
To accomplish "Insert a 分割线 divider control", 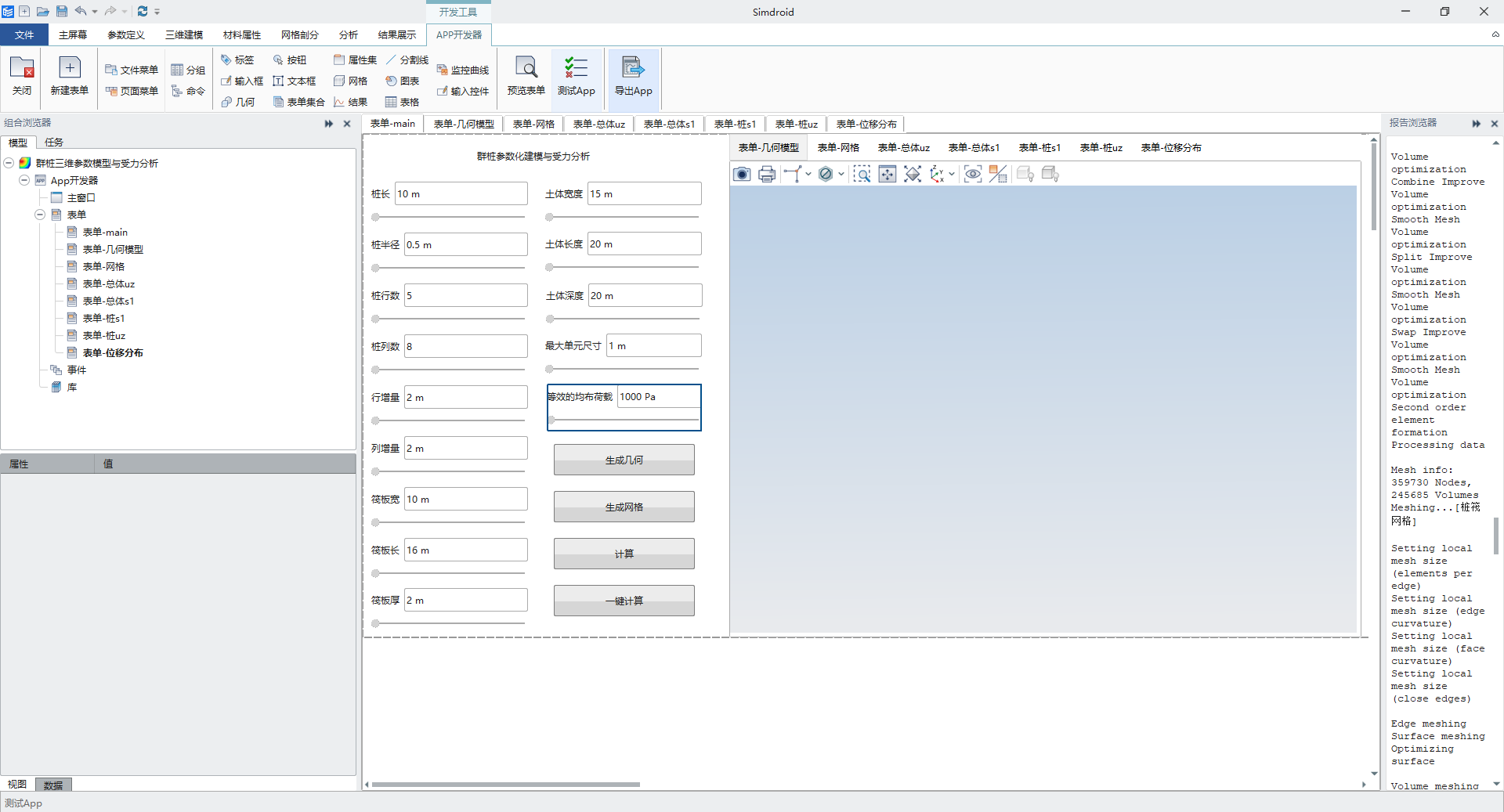I will pos(407,60).
